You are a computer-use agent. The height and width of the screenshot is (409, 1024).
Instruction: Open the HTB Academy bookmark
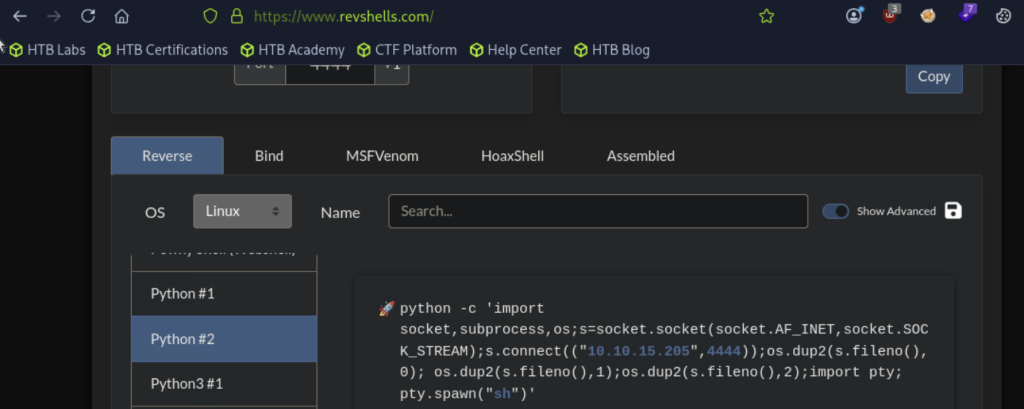pyautogui.click(x=293, y=50)
